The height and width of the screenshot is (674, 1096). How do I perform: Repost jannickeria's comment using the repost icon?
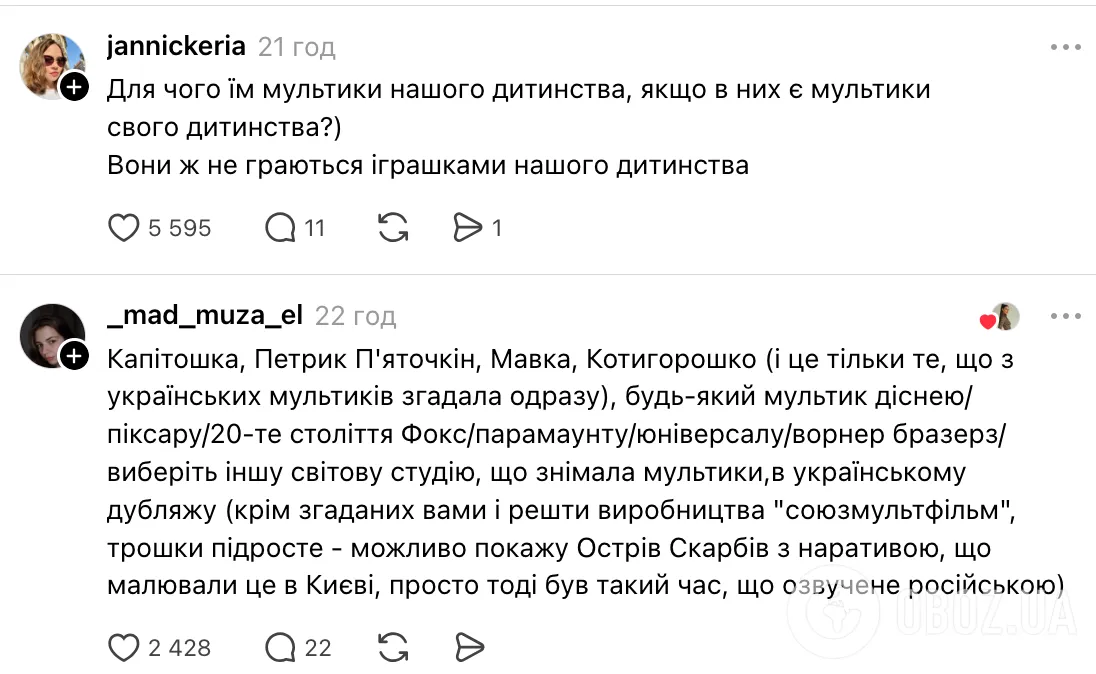pyautogui.click(x=392, y=227)
